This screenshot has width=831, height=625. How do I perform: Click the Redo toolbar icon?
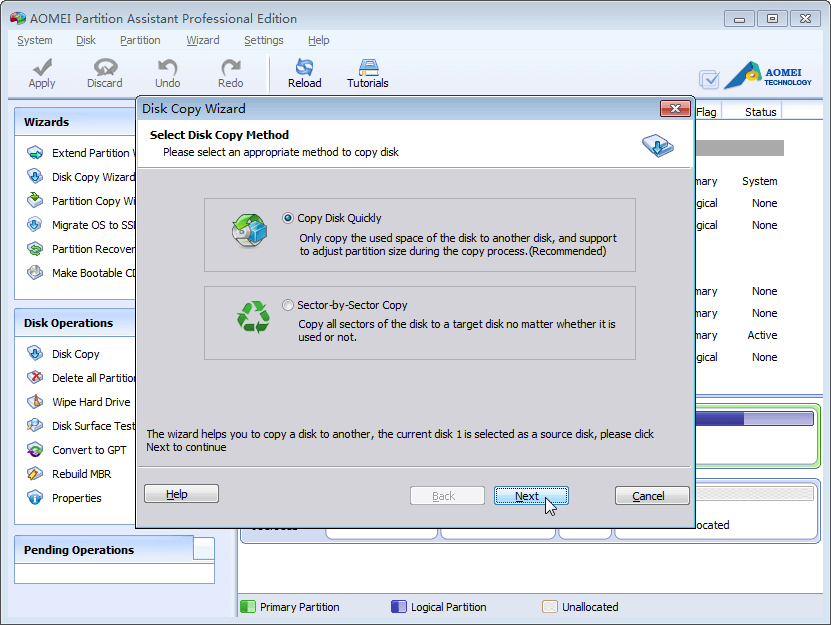229,72
